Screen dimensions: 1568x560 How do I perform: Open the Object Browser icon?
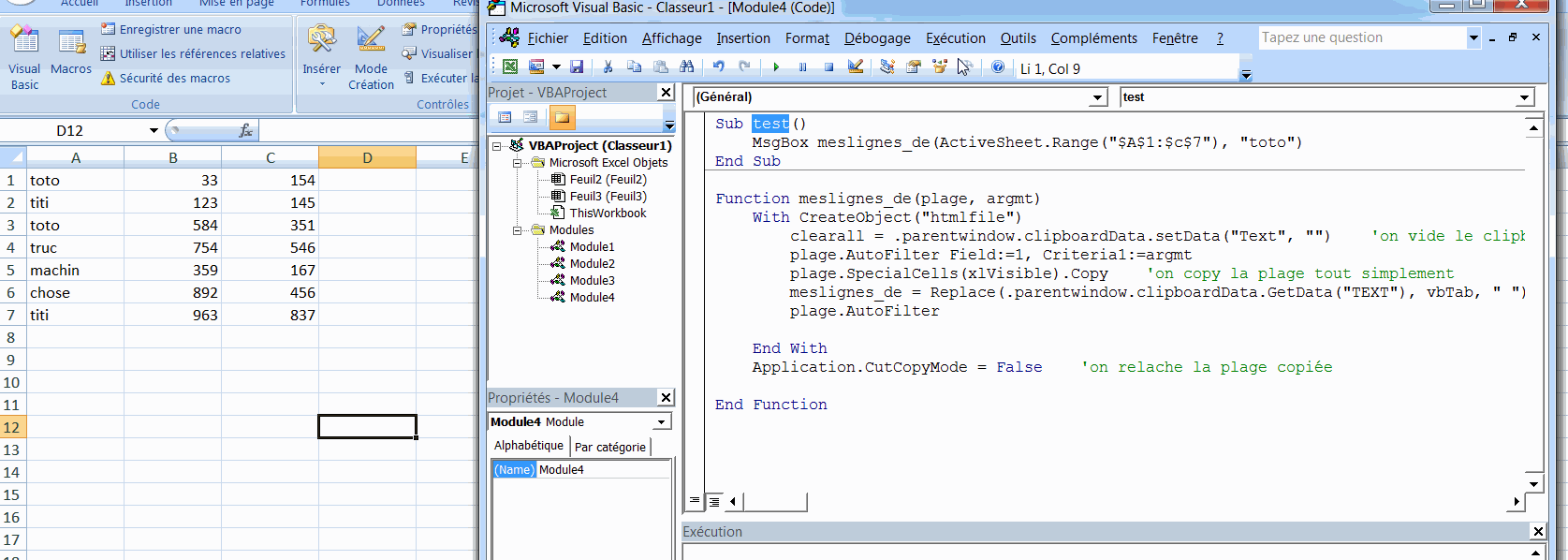tap(939, 66)
